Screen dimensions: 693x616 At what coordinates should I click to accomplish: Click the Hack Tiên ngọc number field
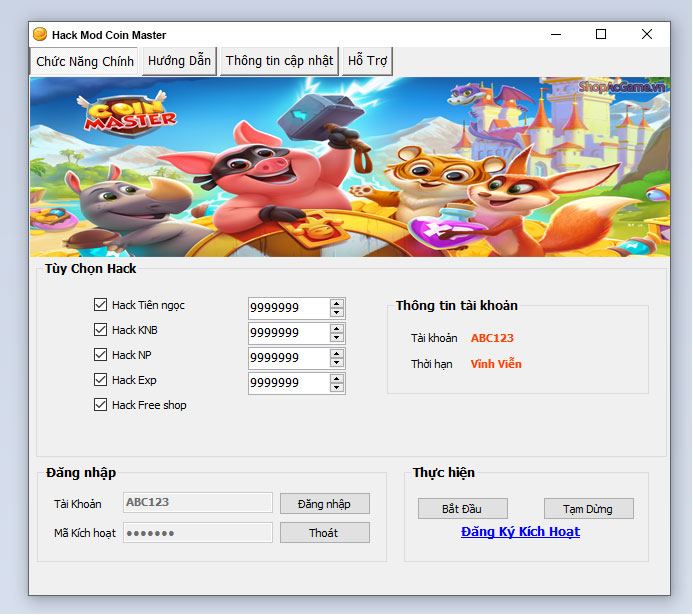[x=289, y=308]
